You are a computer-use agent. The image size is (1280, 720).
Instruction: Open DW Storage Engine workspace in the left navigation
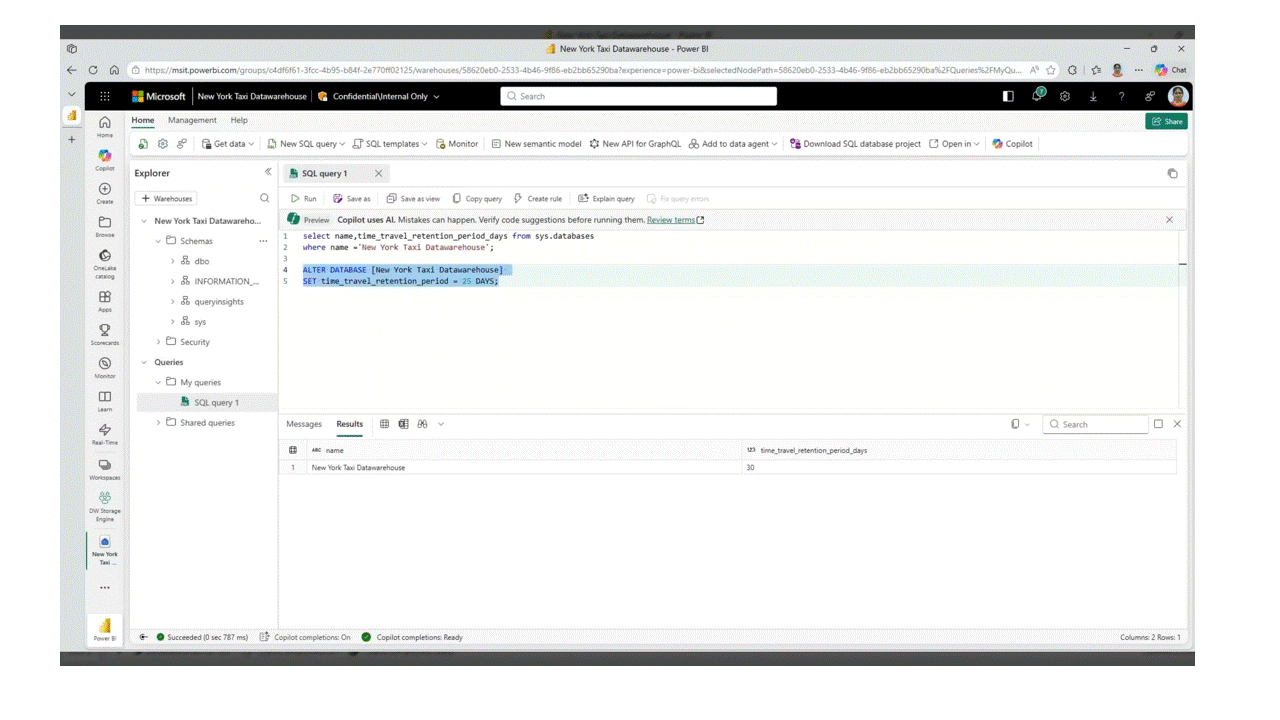point(105,506)
